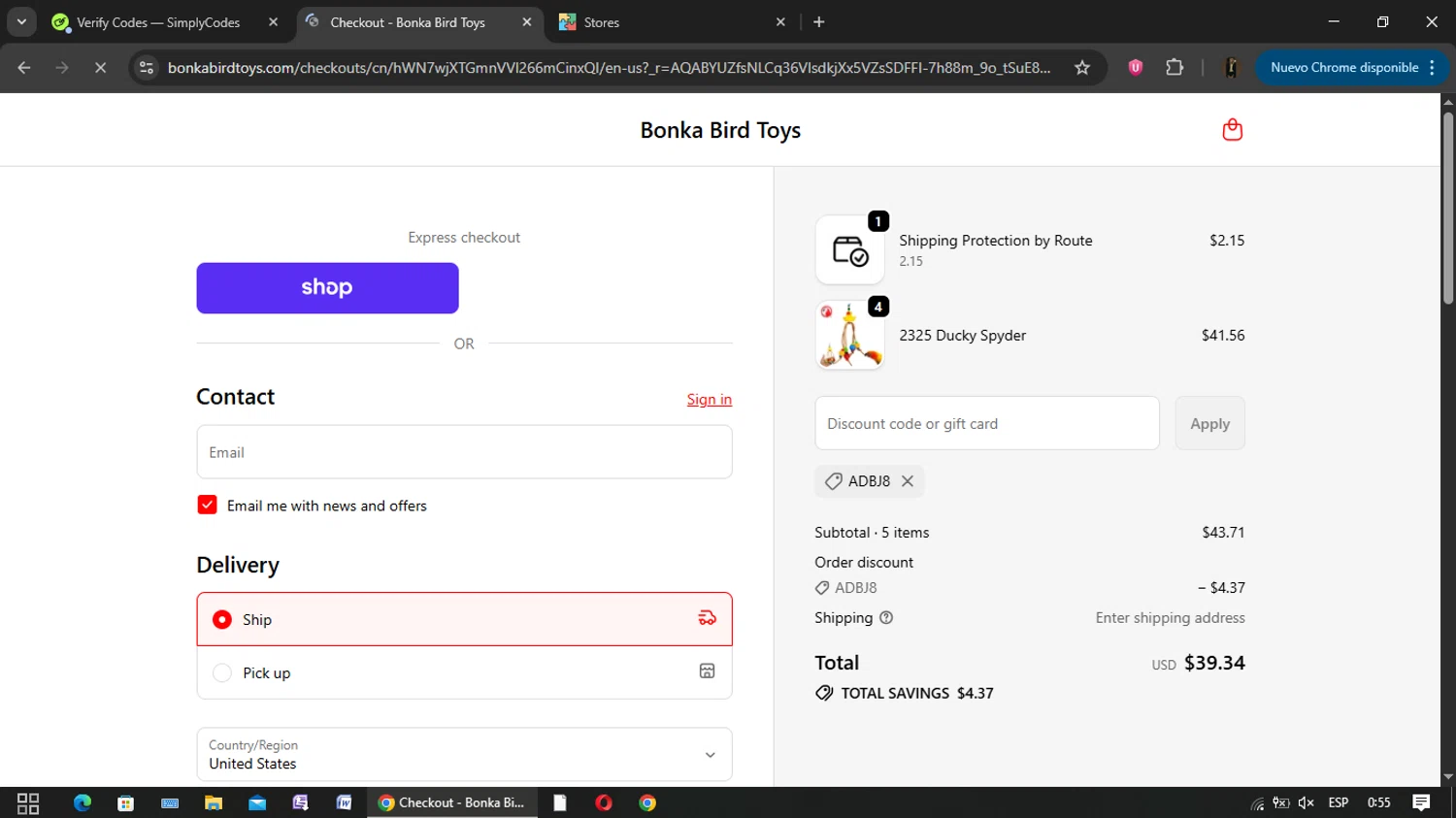1456x818 pixels.
Task: Open the Chrome profile avatar
Action: pos(1231,68)
